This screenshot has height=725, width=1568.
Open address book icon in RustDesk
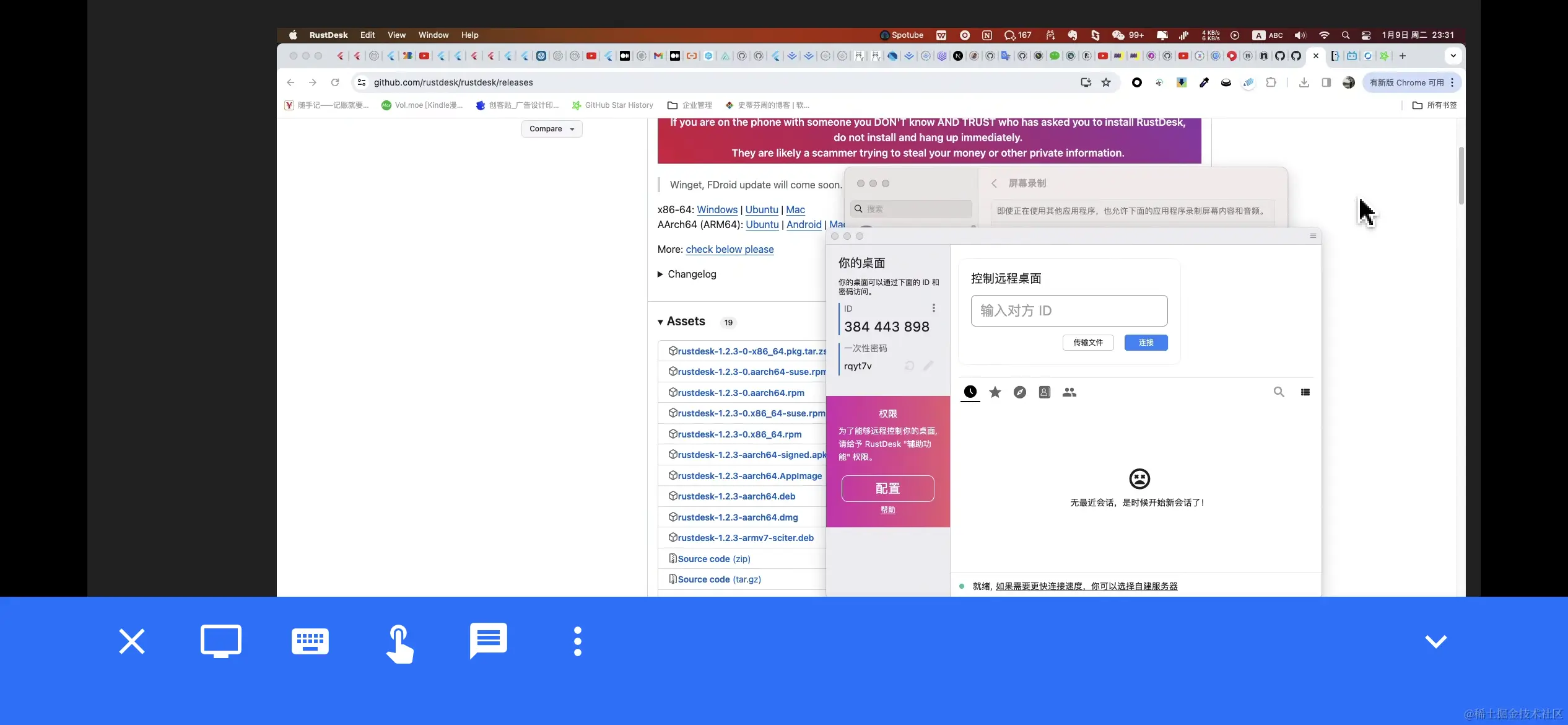(x=1045, y=392)
